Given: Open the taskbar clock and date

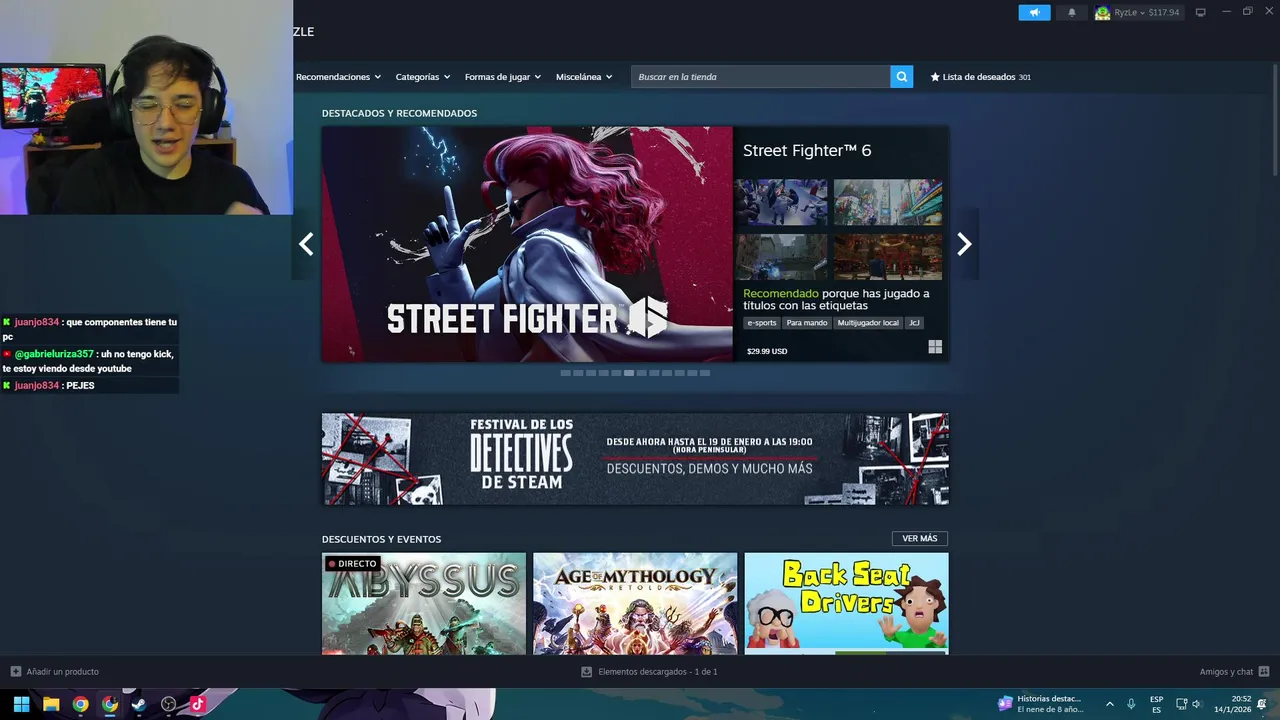Looking at the screenshot, I should [1233, 704].
